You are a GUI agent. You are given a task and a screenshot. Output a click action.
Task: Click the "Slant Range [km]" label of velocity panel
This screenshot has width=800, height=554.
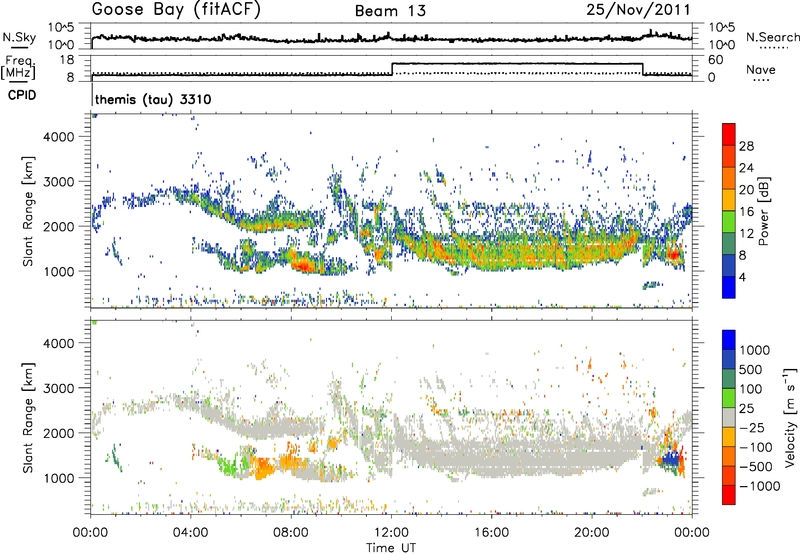pos(28,417)
